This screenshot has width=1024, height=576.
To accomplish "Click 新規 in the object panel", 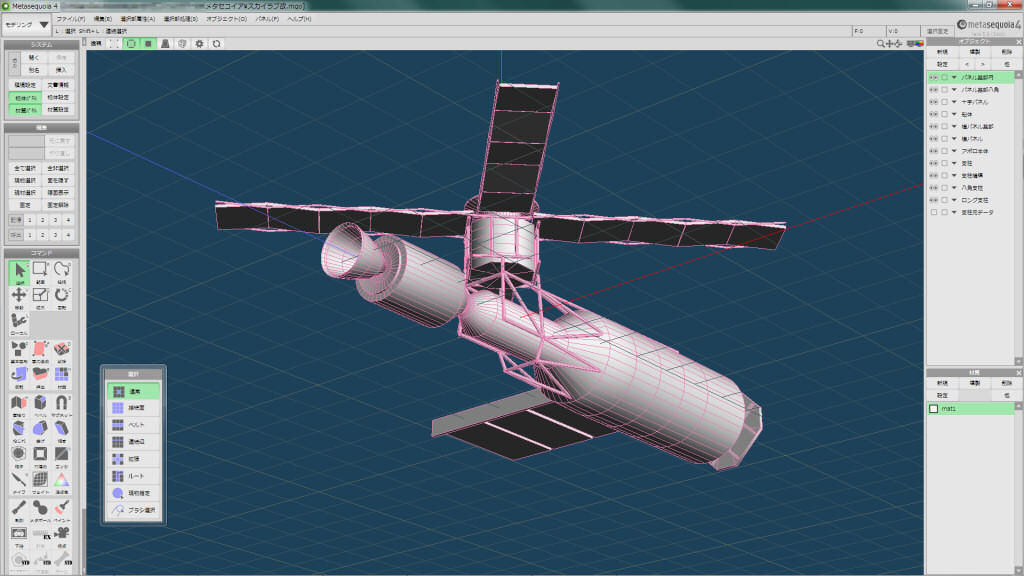I will point(942,52).
